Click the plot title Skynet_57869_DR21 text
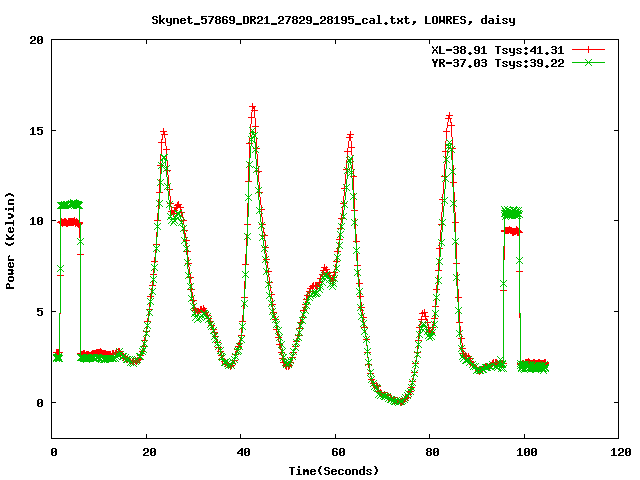Screen dimensions: 640x480 (x=333, y=20)
